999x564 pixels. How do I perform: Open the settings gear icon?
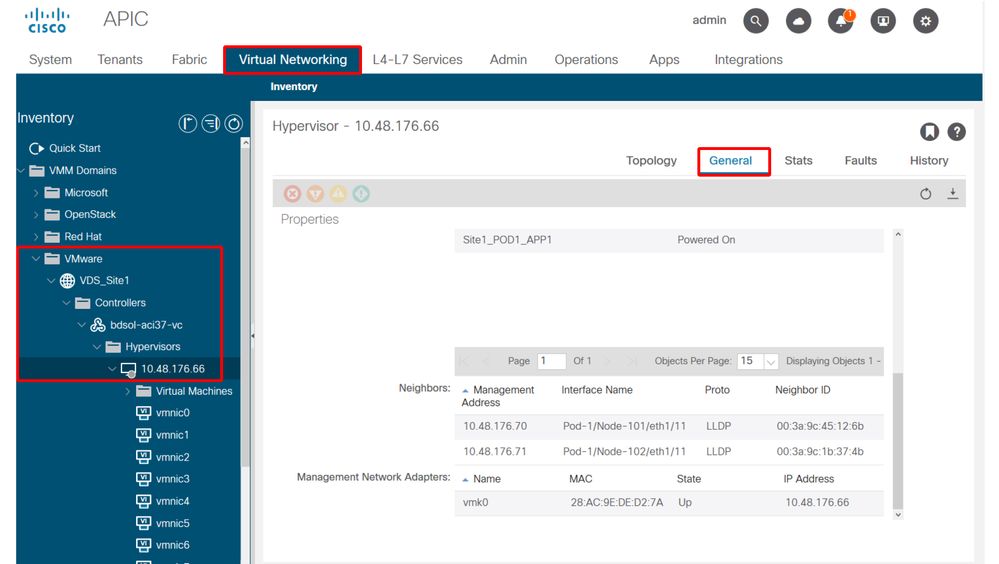point(926,21)
